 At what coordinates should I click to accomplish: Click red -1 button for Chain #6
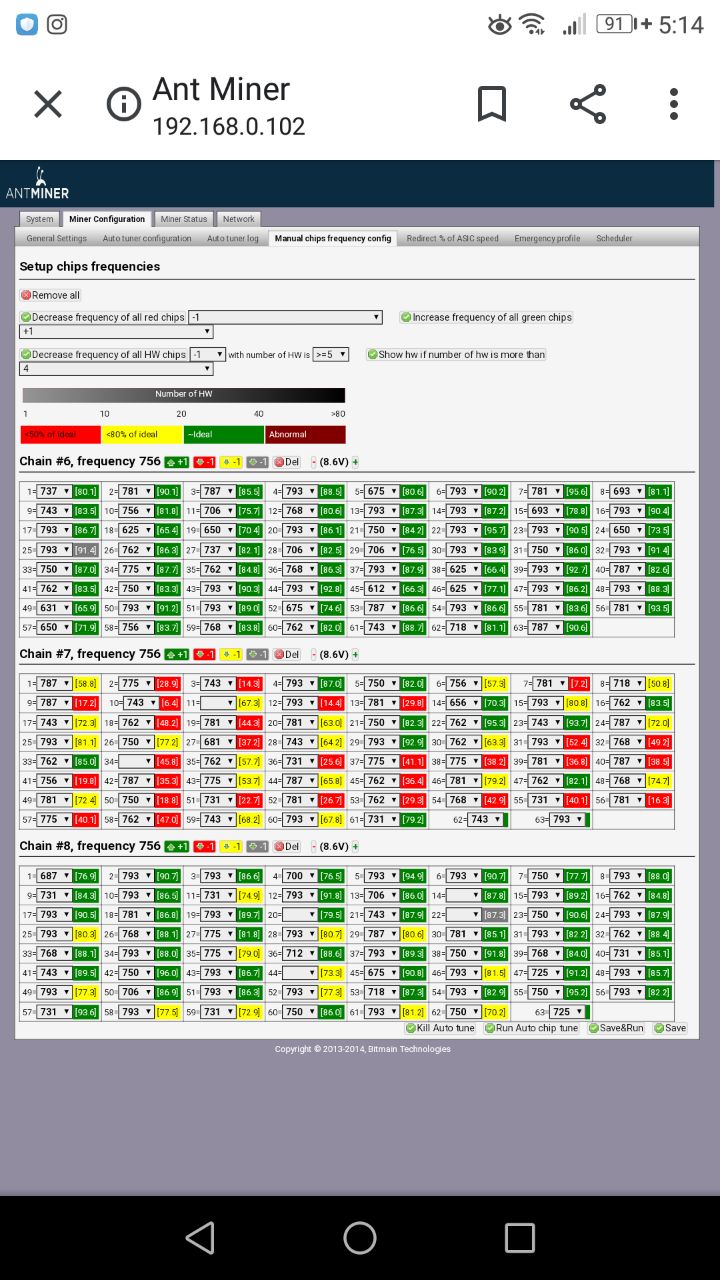coord(204,462)
